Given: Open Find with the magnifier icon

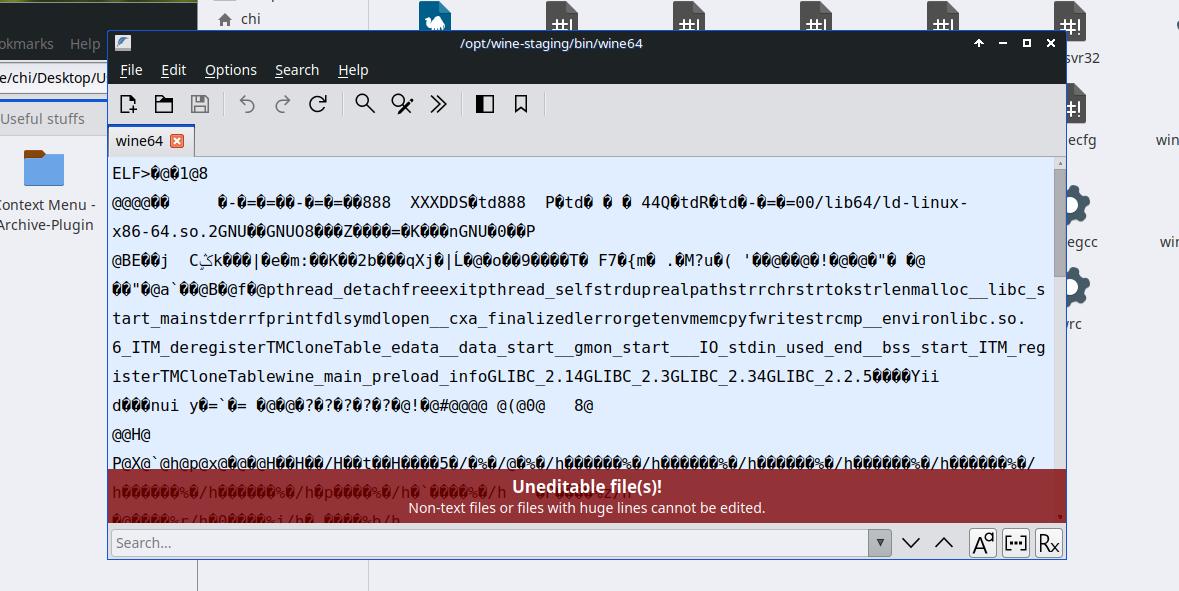Looking at the screenshot, I should [365, 104].
